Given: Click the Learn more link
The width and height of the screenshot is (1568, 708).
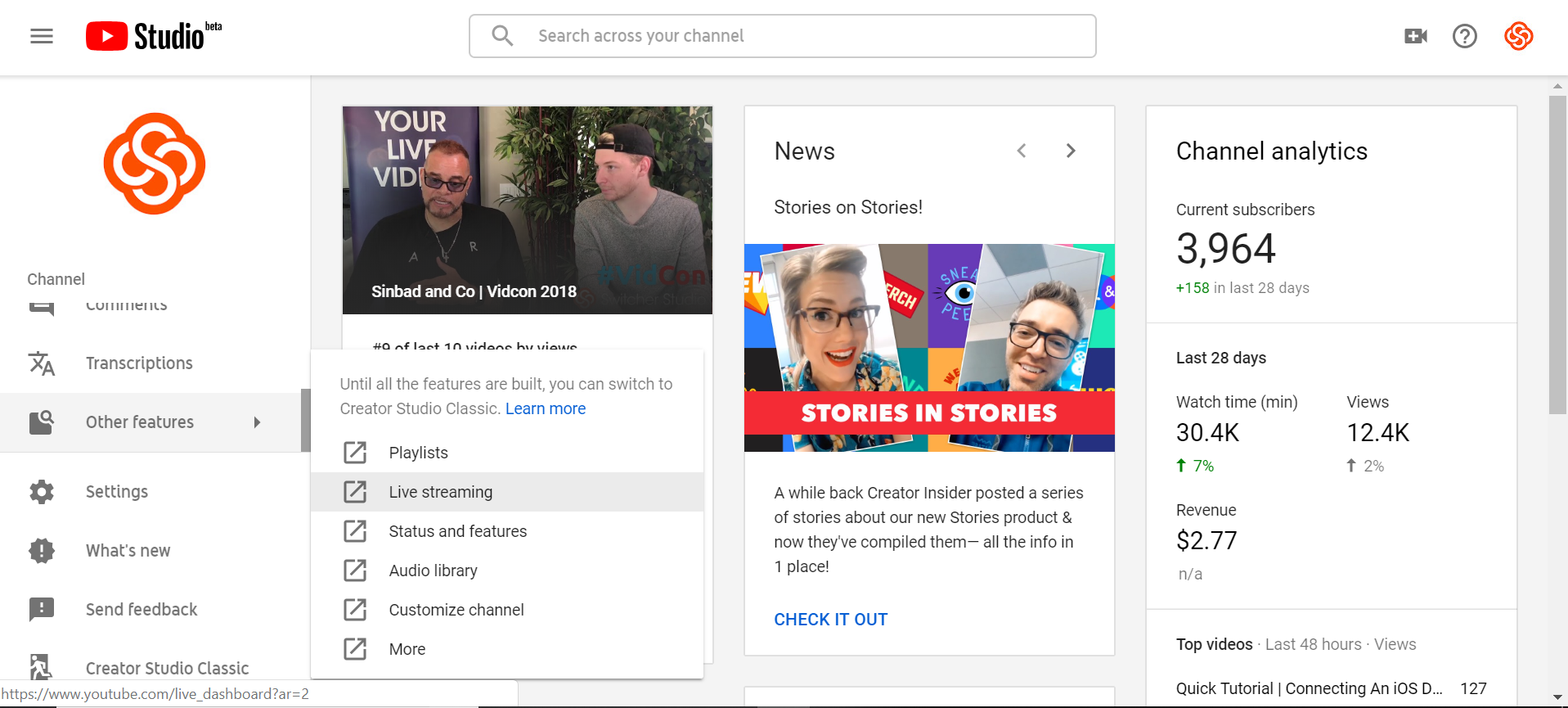Looking at the screenshot, I should click(545, 408).
